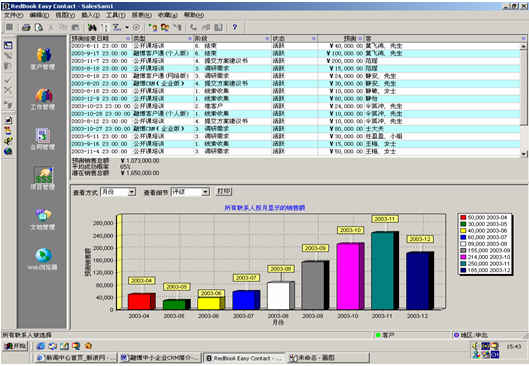Open the 工作管理 sidebar module
The image size is (529, 366).
coord(43,99)
